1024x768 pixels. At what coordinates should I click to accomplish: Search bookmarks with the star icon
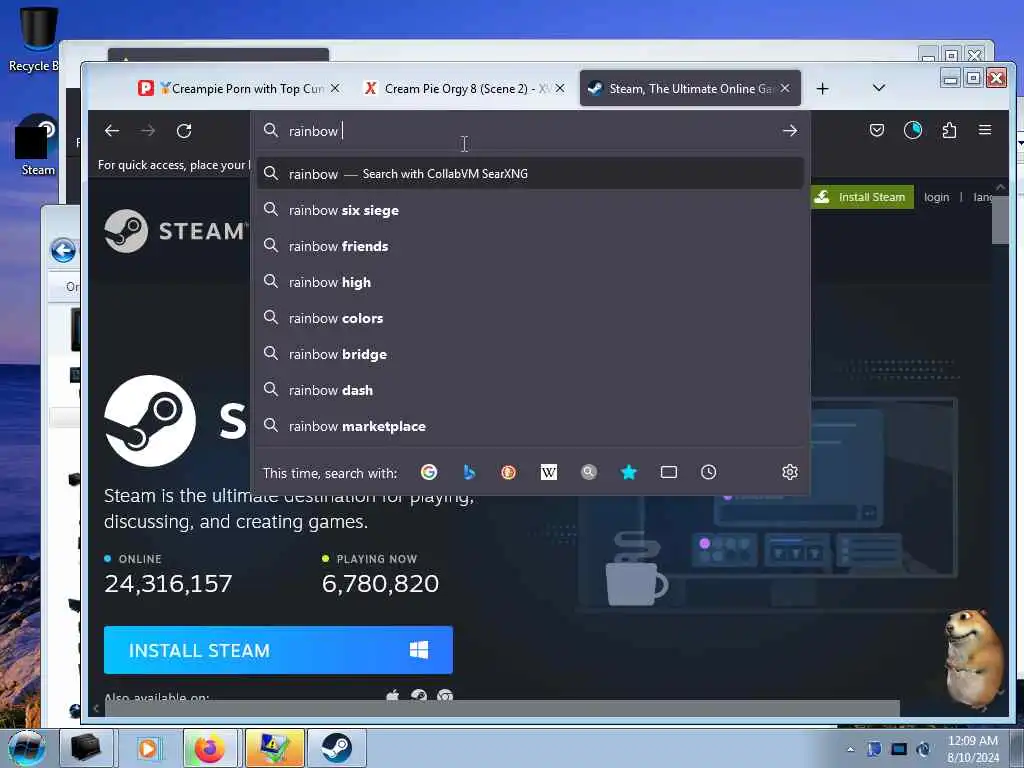[628, 472]
